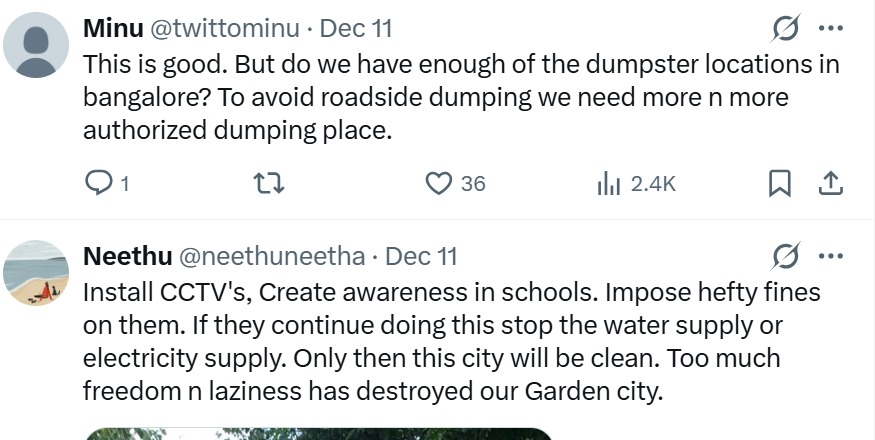View analytics showing 2.4K views
The height and width of the screenshot is (440, 875).
click(609, 183)
